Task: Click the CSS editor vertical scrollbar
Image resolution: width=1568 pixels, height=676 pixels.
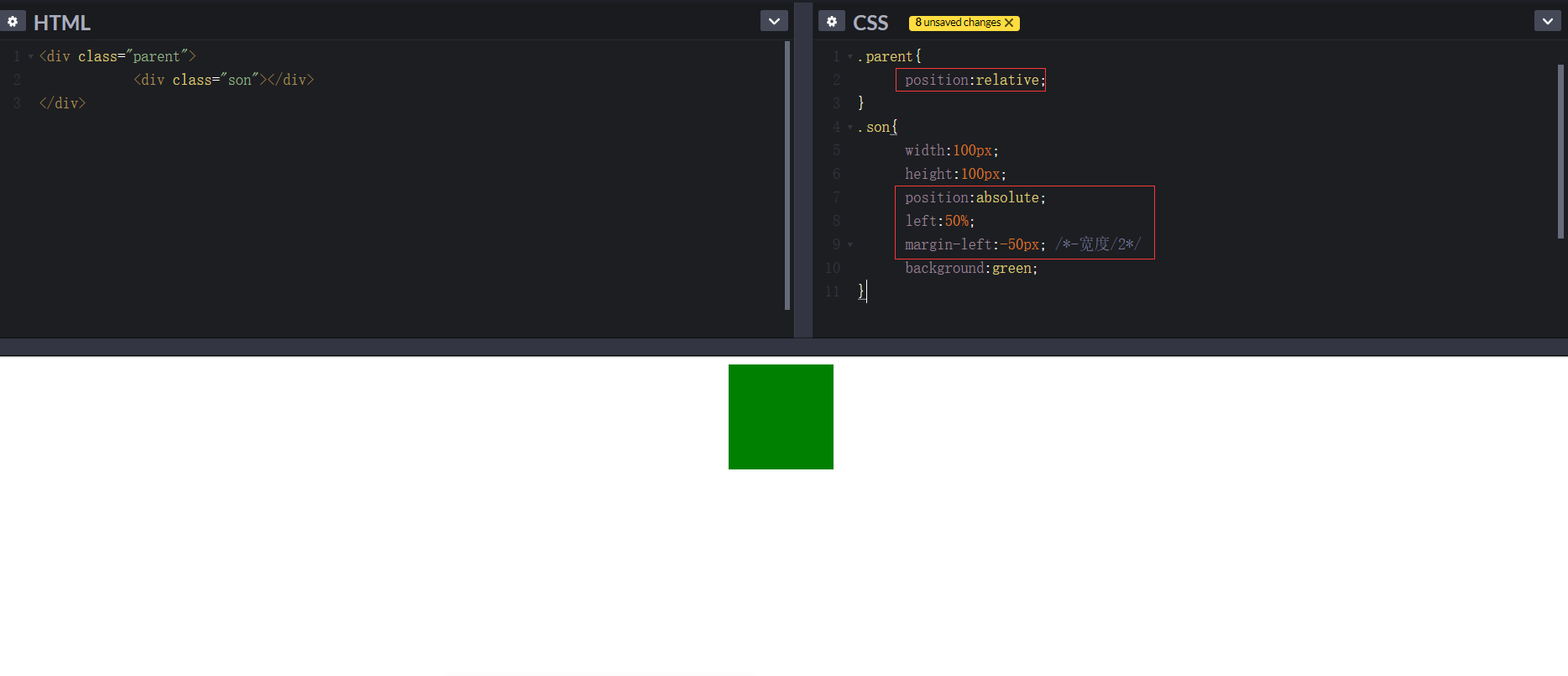Action: click(x=1560, y=151)
